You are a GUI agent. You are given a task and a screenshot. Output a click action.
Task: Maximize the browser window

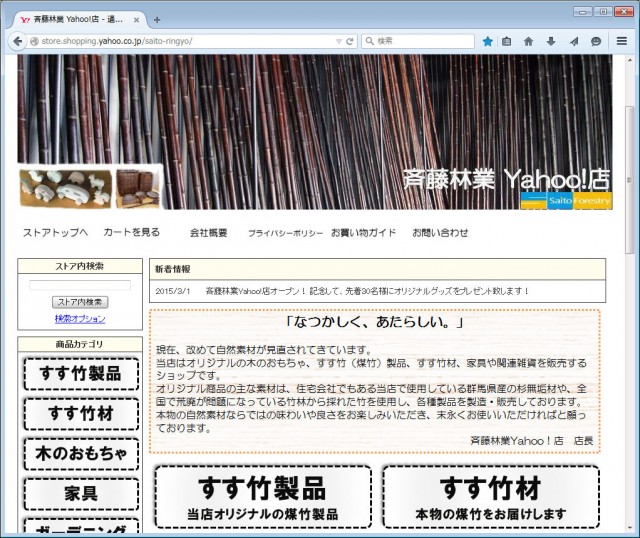click(x=603, y=11)
